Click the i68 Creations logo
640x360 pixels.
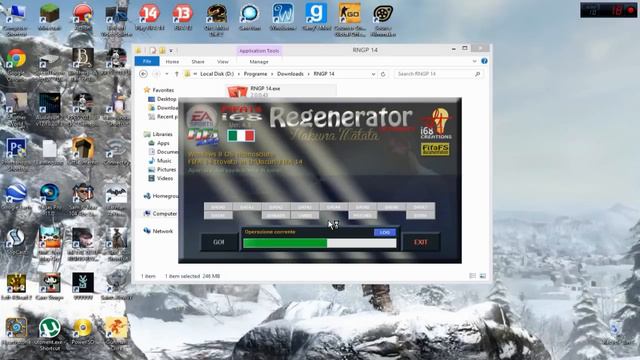[x=436, y=124]
